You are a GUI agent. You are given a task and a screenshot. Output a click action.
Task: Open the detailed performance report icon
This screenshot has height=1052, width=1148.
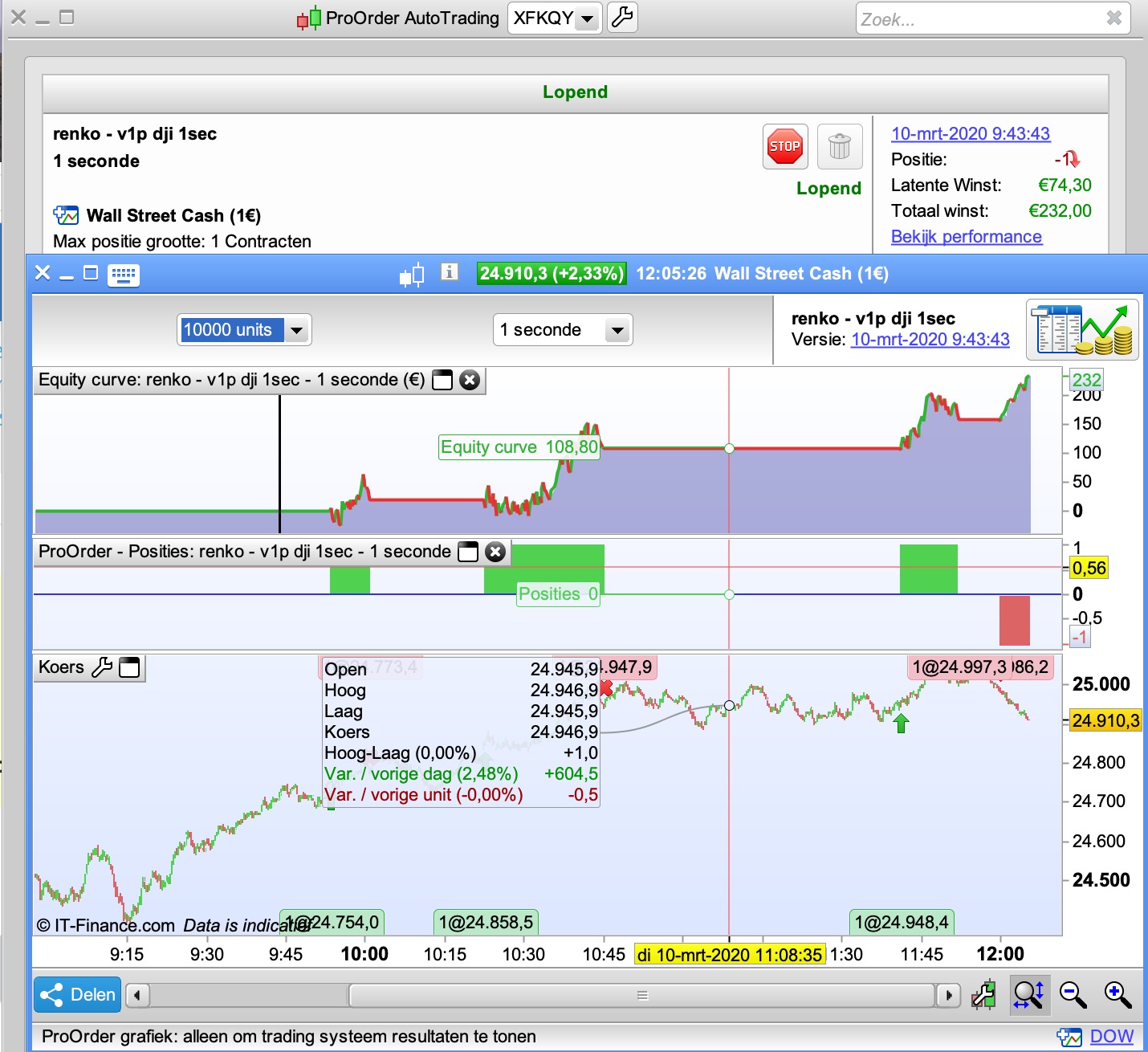[1082, 329]
